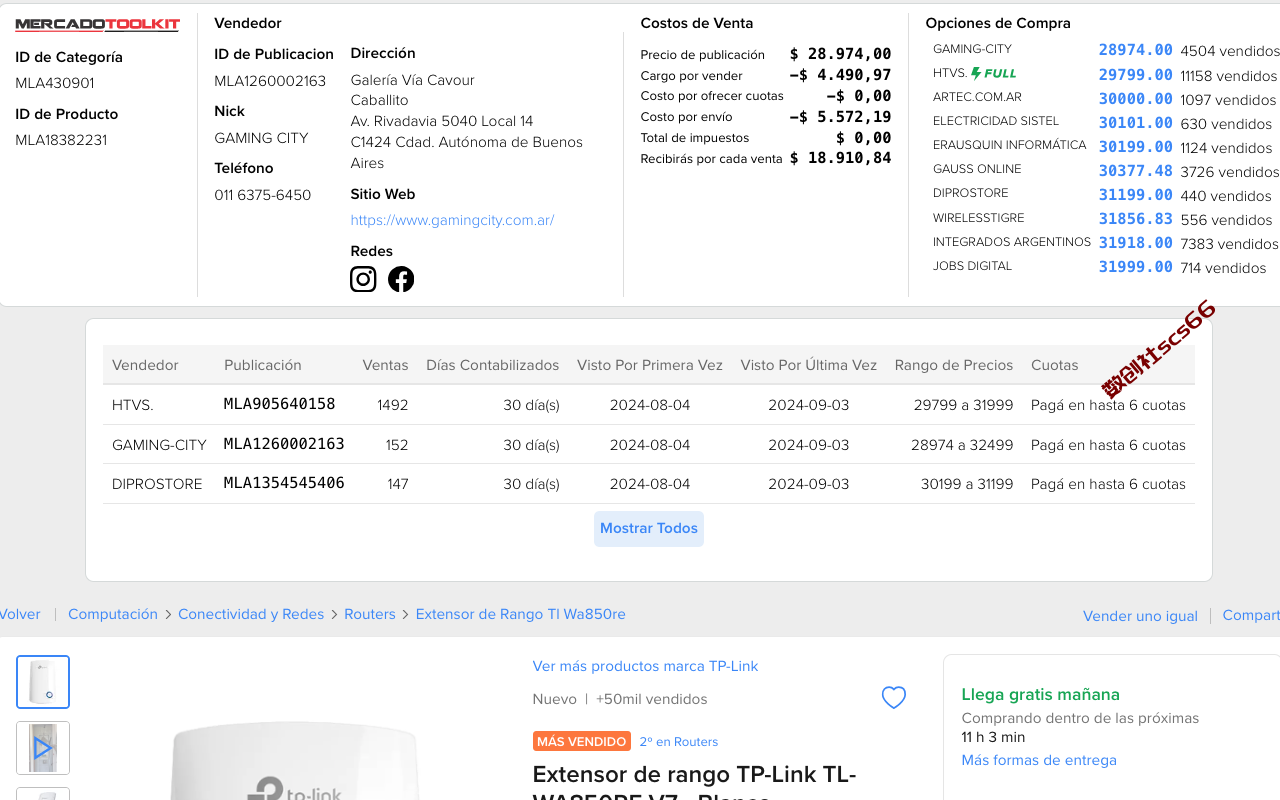Select JOBS DIGITAL price 31999.00

1135,267
